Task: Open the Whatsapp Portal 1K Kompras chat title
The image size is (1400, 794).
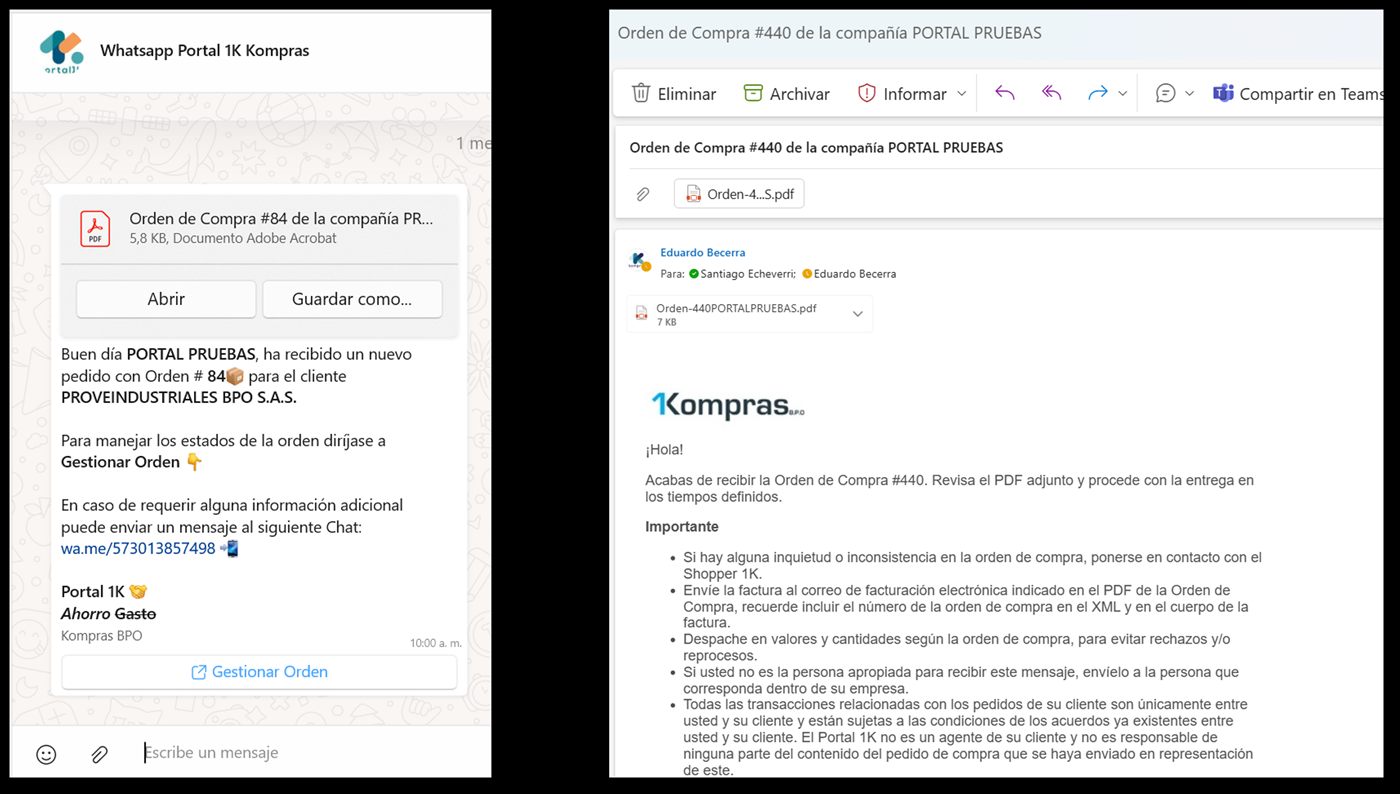Action: click(x=205, y=50)
